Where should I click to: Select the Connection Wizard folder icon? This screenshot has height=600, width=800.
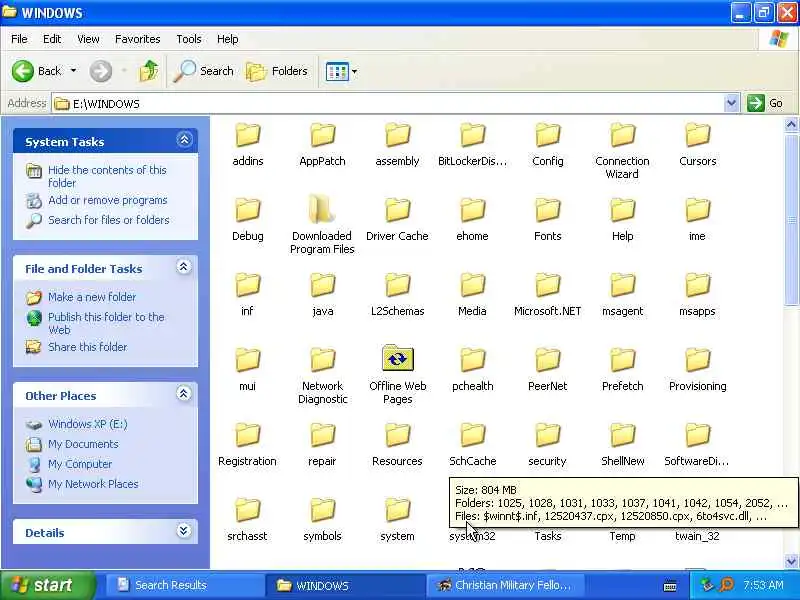pyautogui.click(x=622, y=136)
